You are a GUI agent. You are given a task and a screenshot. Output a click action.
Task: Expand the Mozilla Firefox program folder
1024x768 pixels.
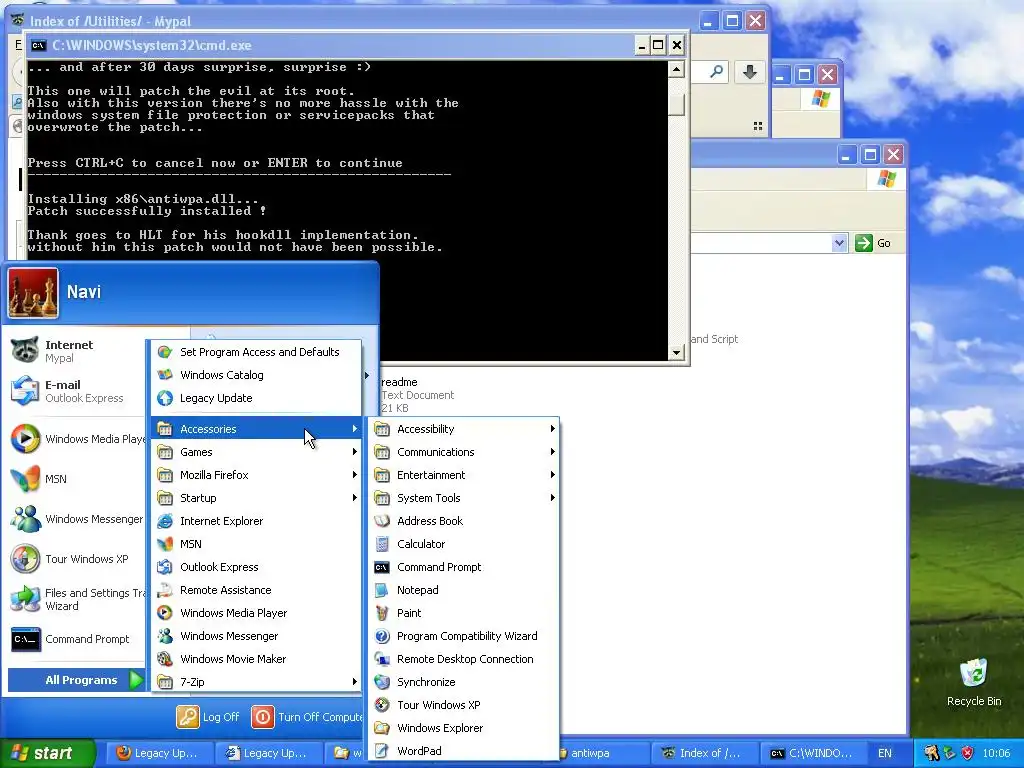pos(256,475)
